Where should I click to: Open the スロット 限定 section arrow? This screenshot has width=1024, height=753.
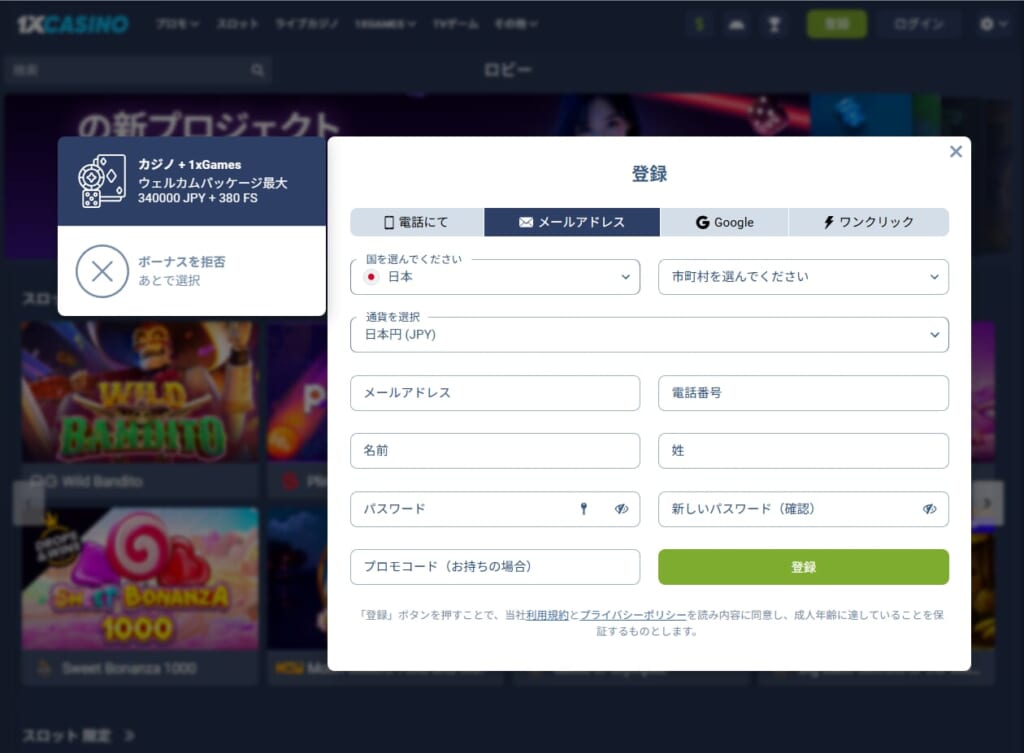pyautogui.click(x=129, y=736)
